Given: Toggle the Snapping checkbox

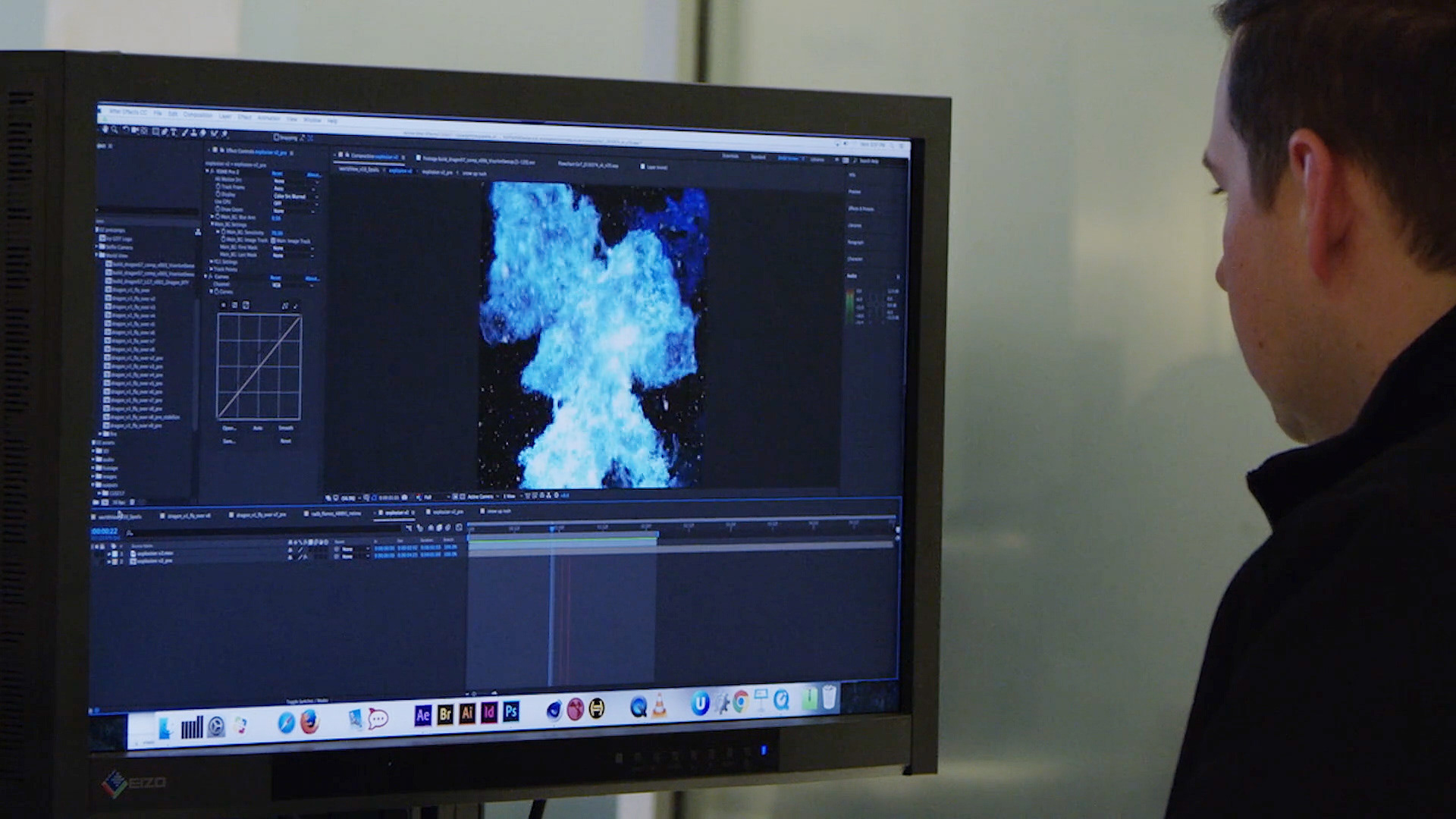Looking at the screenshot, I should pos(276,137).
